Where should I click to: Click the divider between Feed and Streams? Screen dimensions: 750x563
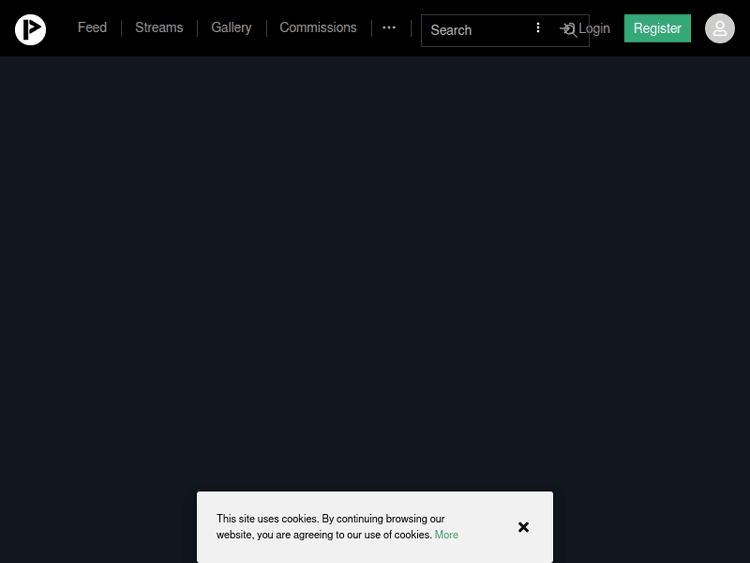point(121,28)
